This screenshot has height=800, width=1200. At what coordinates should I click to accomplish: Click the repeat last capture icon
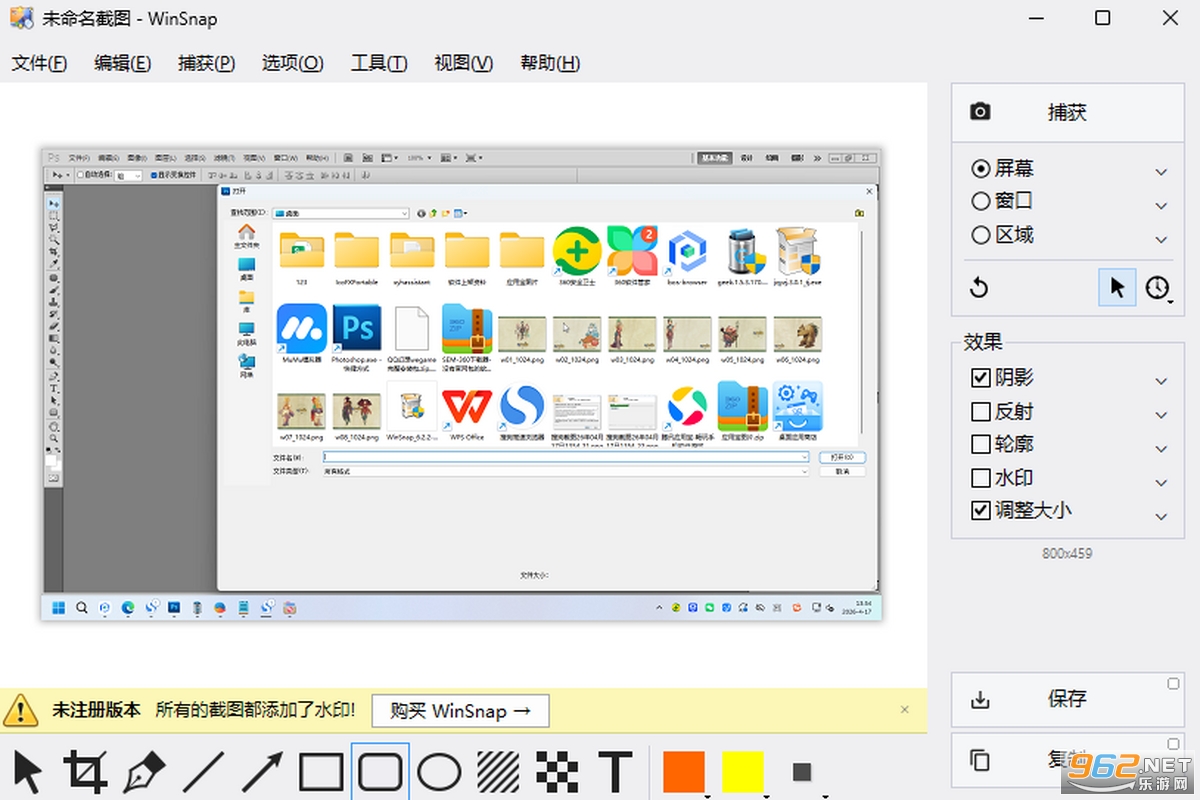coord(979,288)
